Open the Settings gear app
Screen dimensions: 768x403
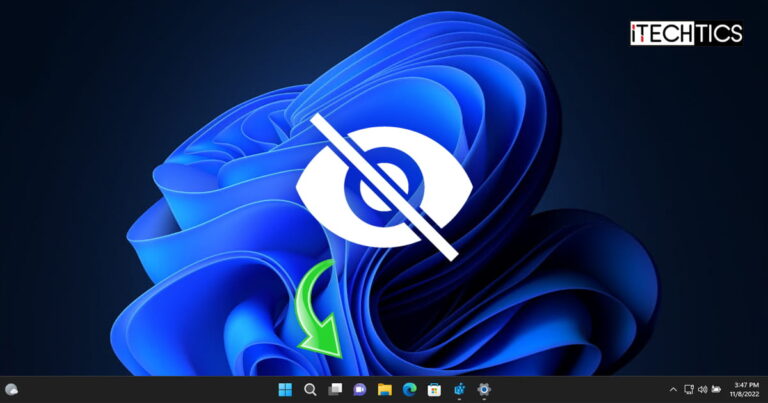[484, 389]
